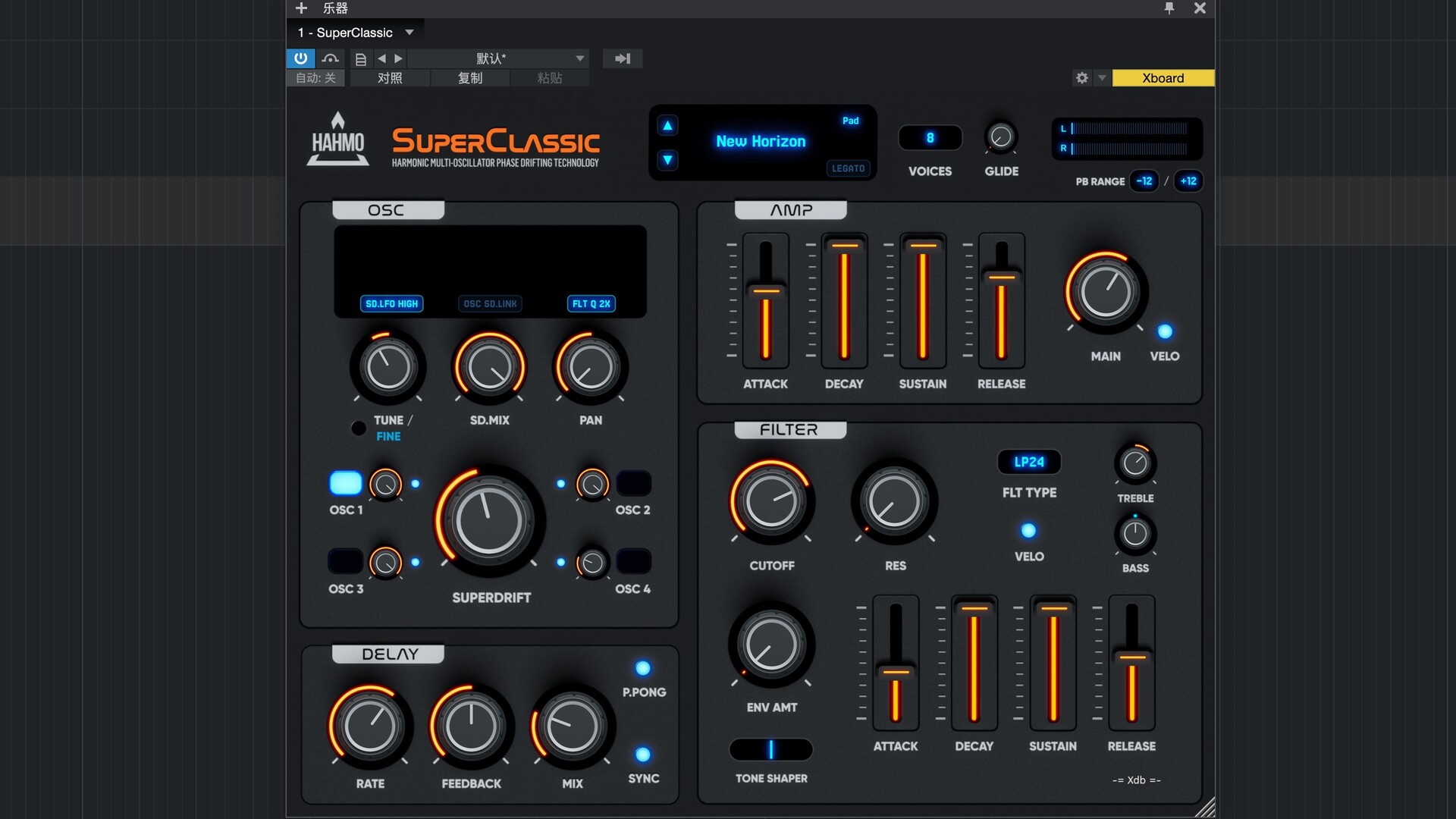Click the sidechain arrow icon in toolbar

click(623, 58)
